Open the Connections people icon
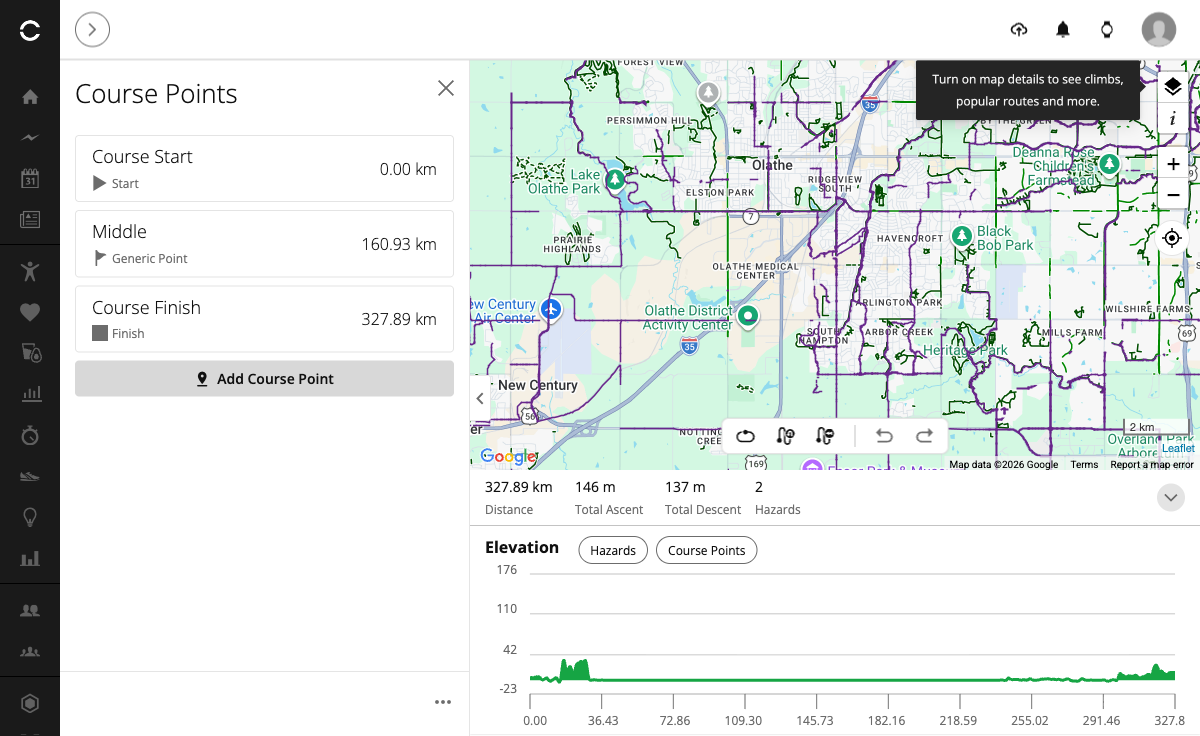This screenshot has height=736, width=1200. [x=30, y=610]
